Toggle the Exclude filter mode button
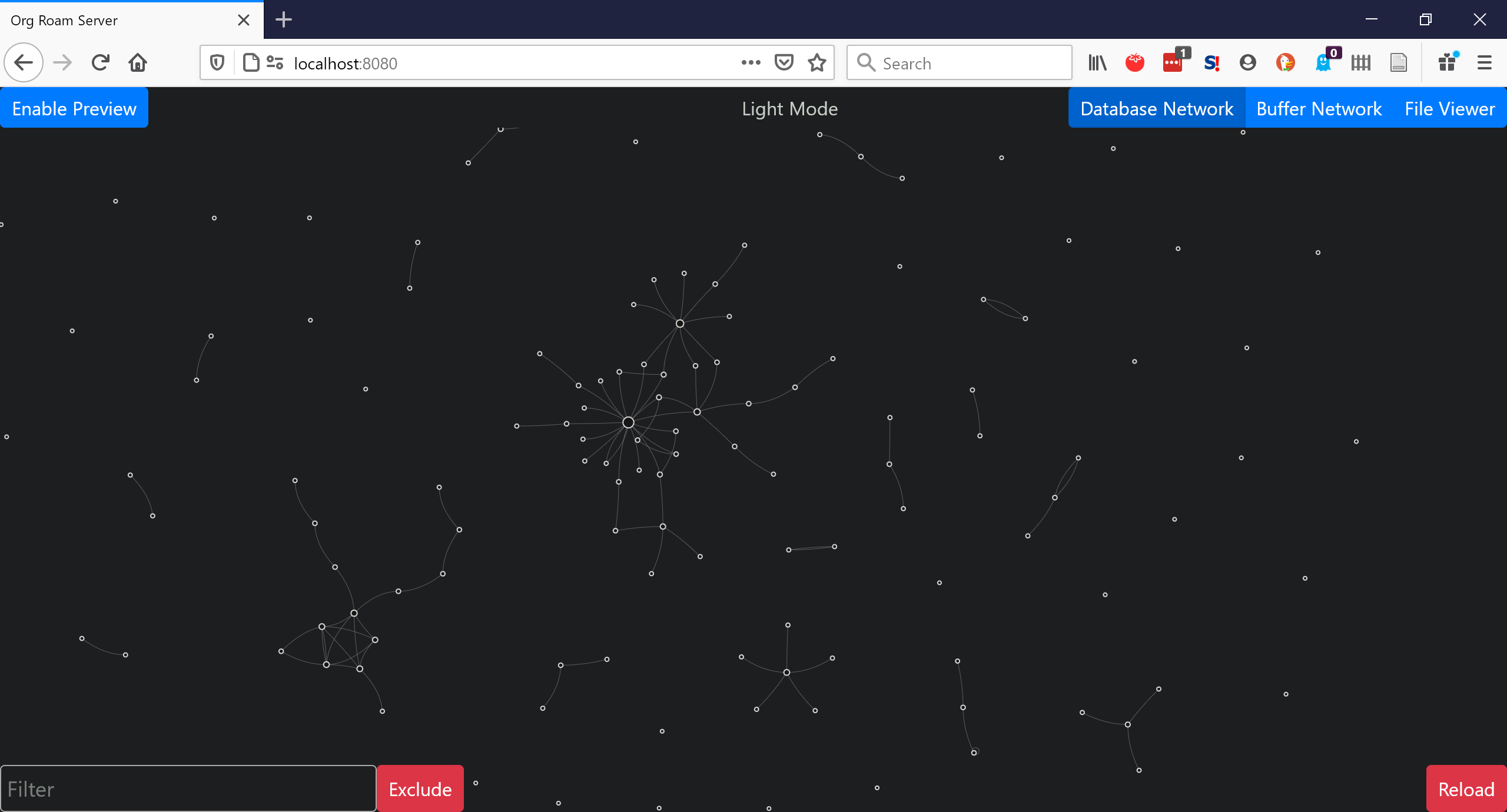The width and height of the screenshot is (1507, 812). tap(420, 789)
